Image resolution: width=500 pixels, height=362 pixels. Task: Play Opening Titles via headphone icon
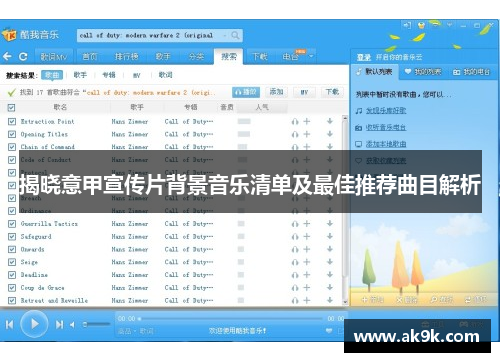[295, 134]
